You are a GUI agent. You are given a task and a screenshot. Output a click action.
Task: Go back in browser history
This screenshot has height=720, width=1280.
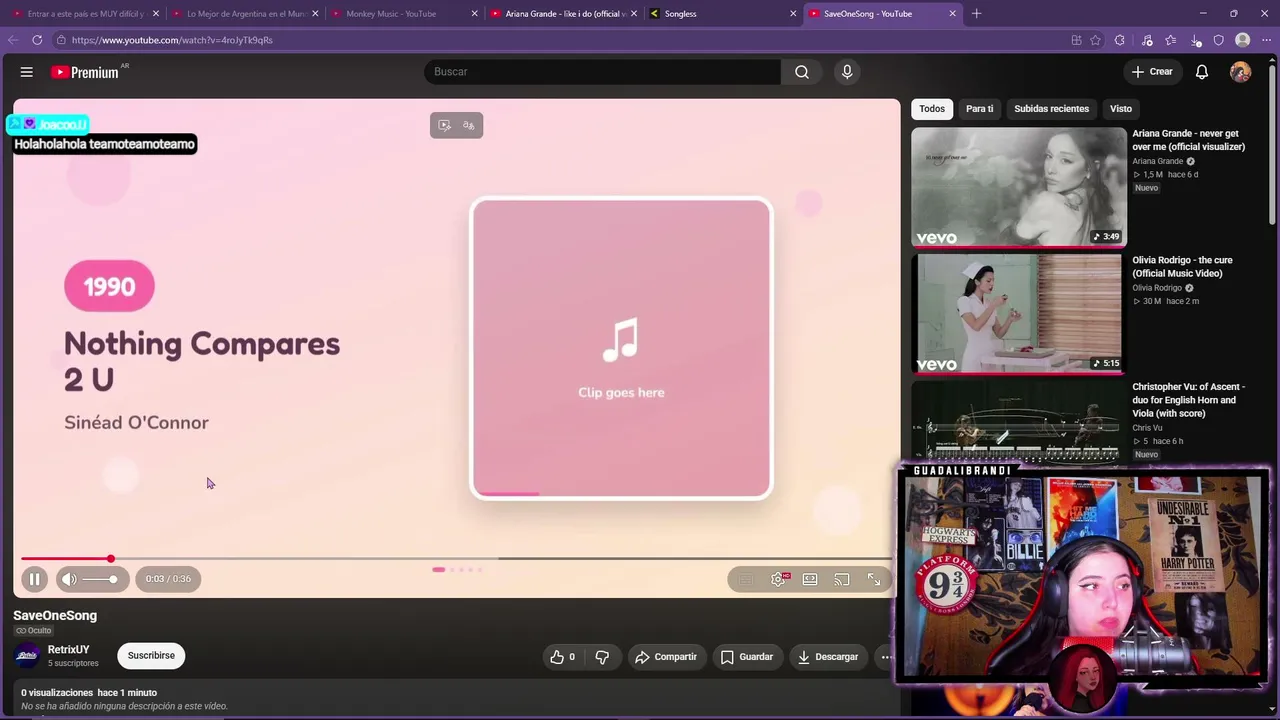pyautogui.click(x=13, y=40)
